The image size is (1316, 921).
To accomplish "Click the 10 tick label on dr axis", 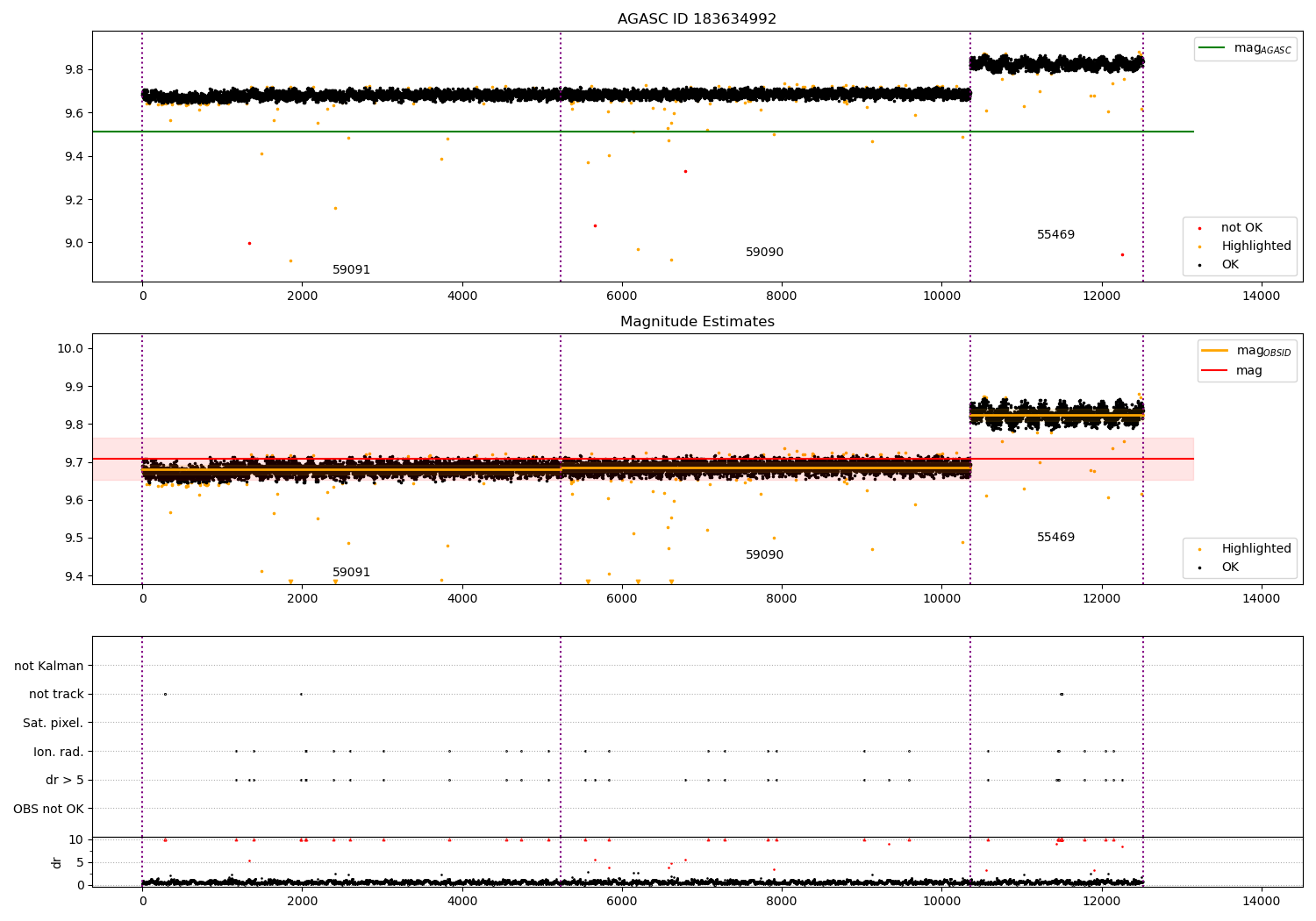I will click(76, 839).
